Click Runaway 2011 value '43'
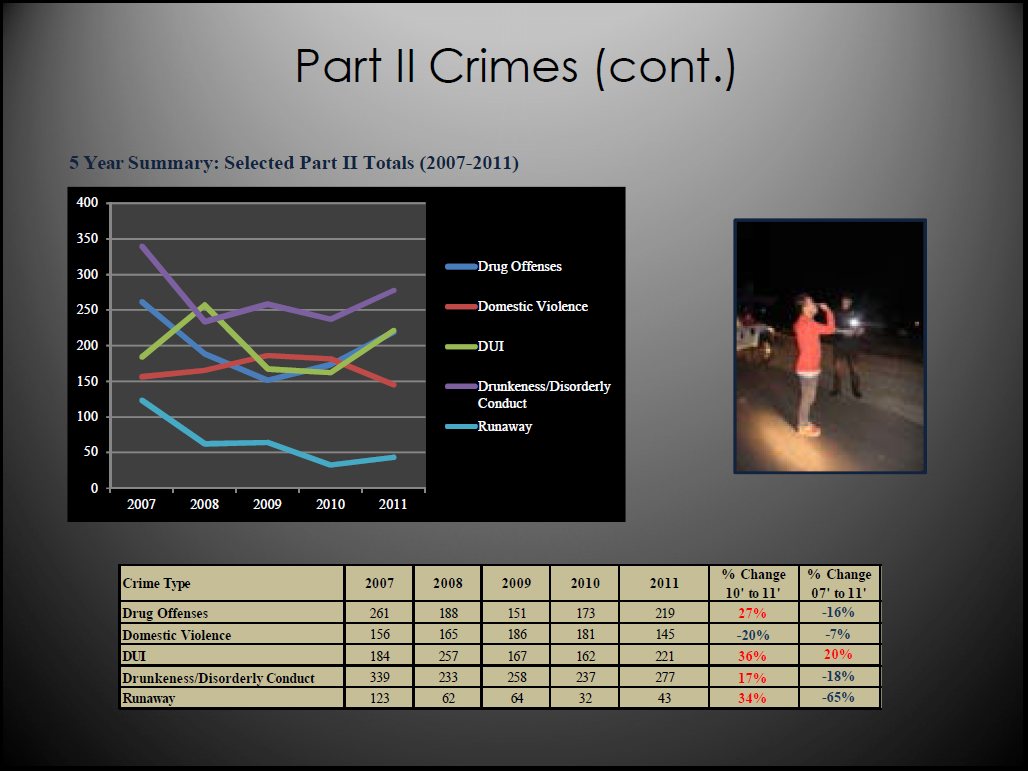Image resolution: width=1028 pixels, height=772 pixels. click(664, 698)
